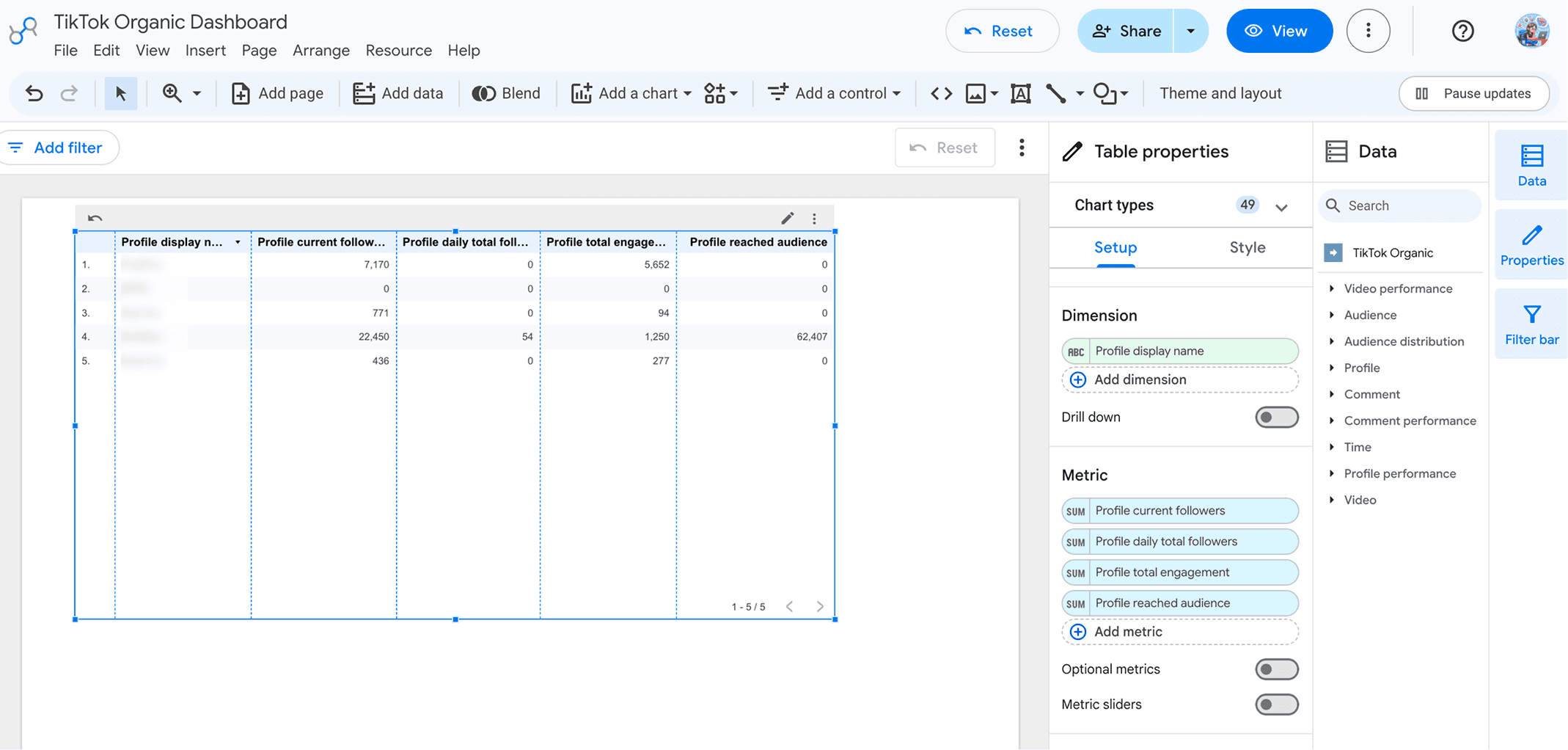The width and height of the screenshot is (1568, 750).
Task: Go to next table page arrow
Action: [x=820, y=606]
